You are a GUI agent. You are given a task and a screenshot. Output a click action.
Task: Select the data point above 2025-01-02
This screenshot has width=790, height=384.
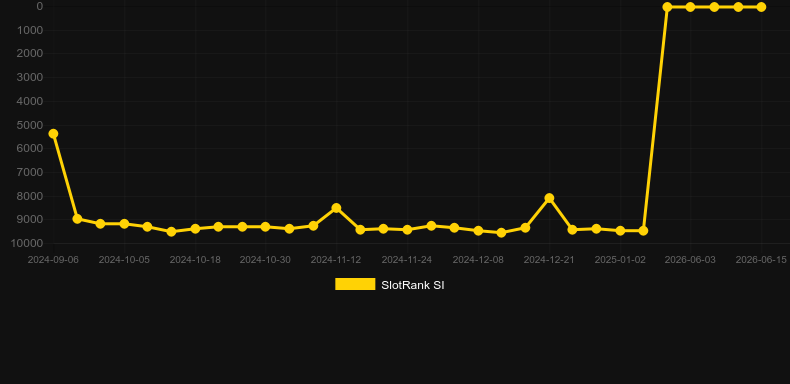point(620,231)
